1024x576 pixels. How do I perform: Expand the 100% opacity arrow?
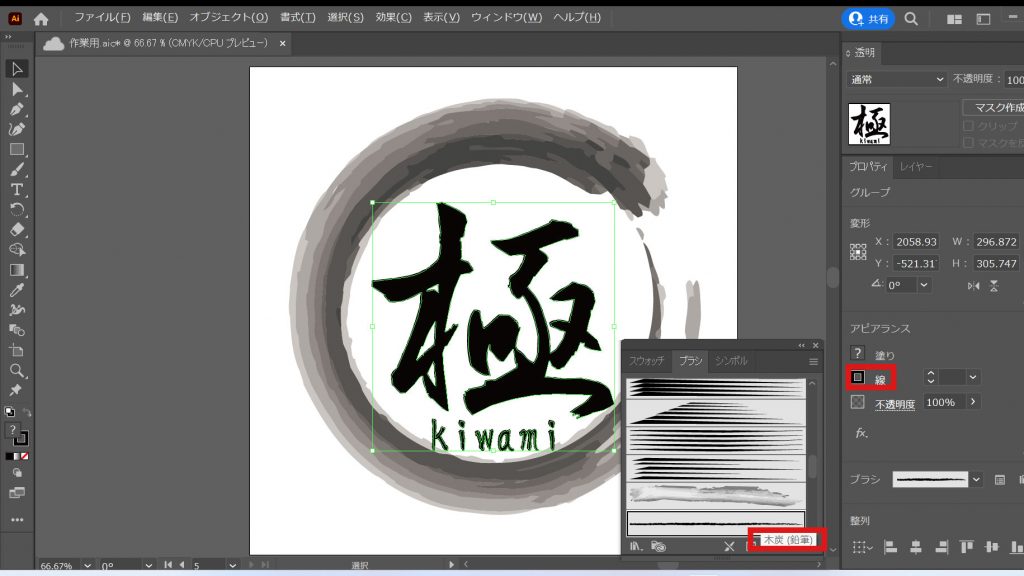(972, 402)
